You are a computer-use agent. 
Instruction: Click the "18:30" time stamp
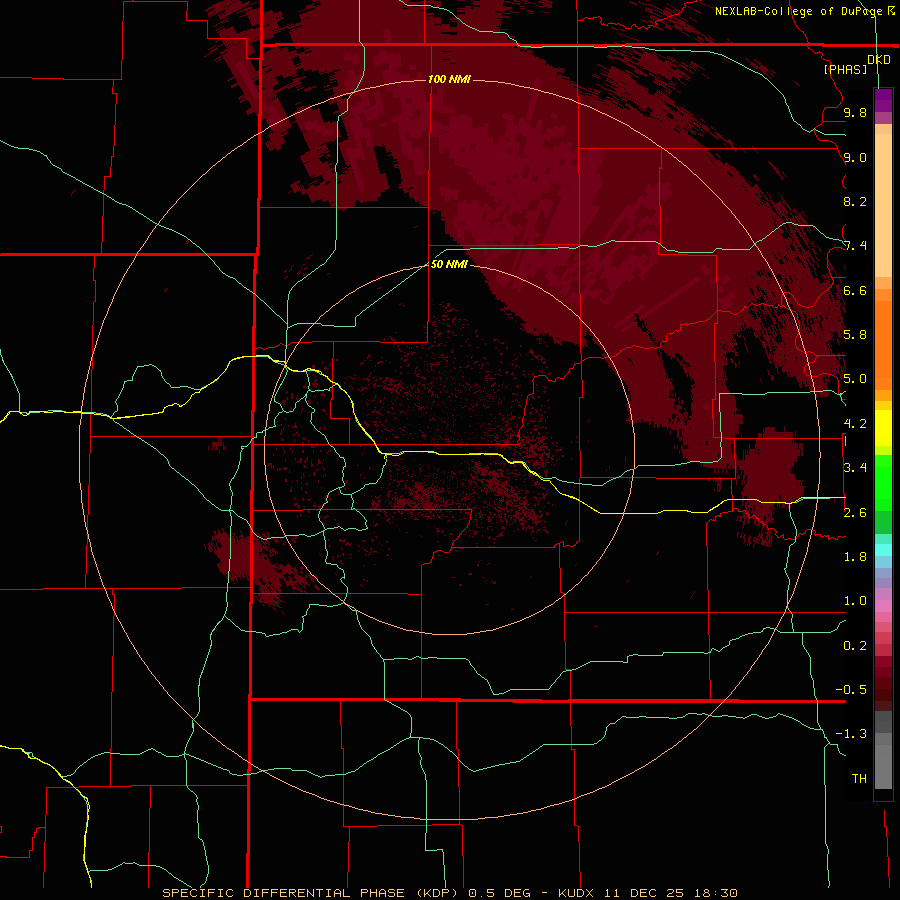click(x=715, y=893)
